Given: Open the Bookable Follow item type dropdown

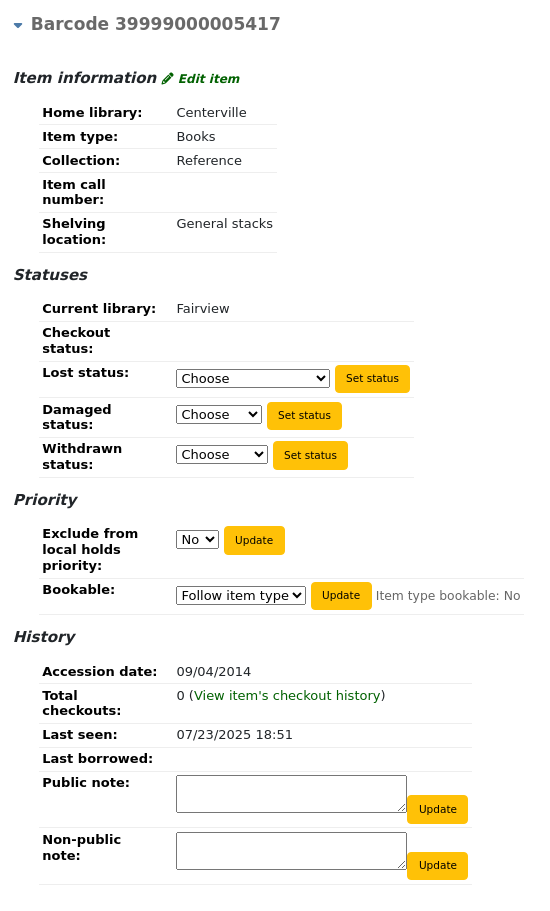Looking at the screenshot, I should 241,595.
